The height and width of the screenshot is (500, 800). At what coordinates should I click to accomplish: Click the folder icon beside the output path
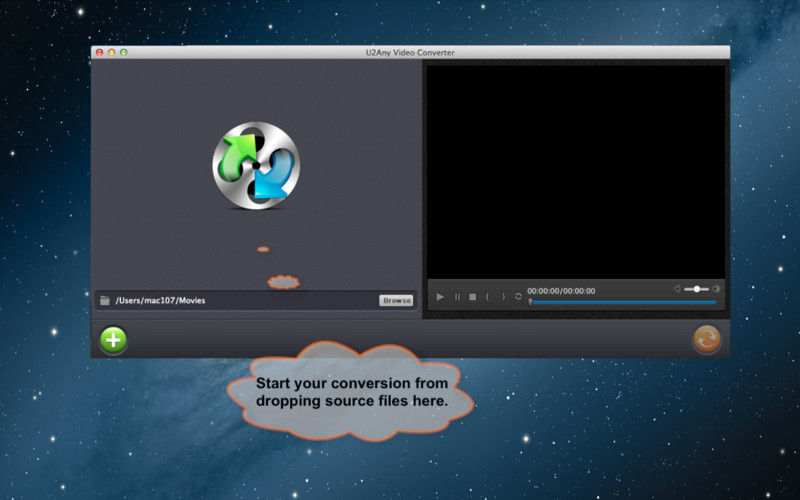click(105, 301)
